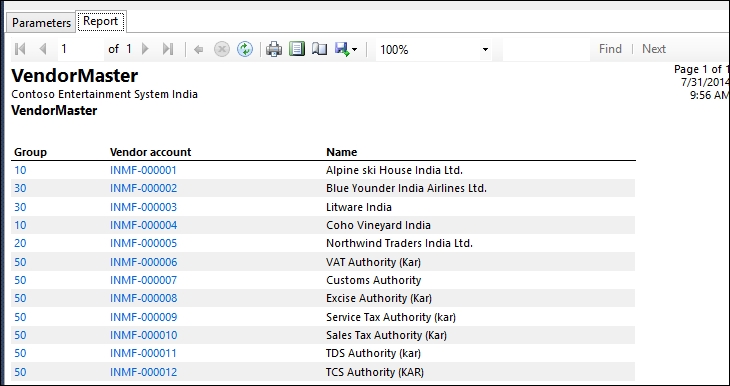This screenshot has height=386, width=730.
Task: Select name Sales Tax Authority (Kar)
Action: (386, 335)
